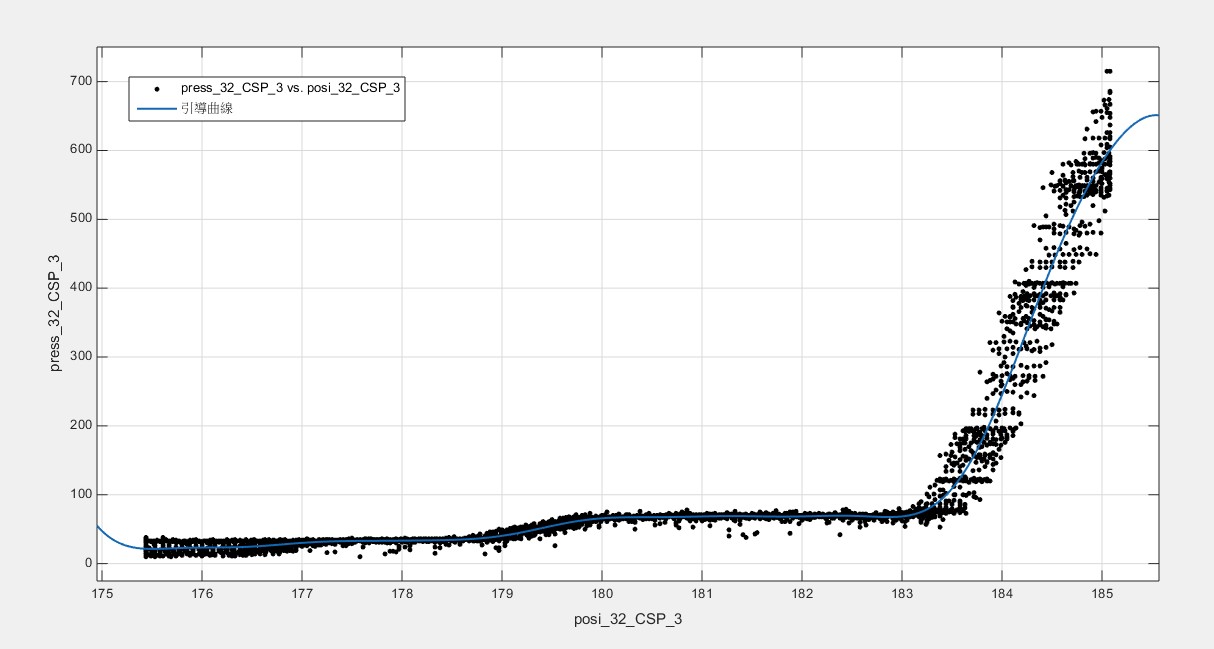Click the blue curve plateau at x equals 181
1214x649 pixels.
click(701, 516)
